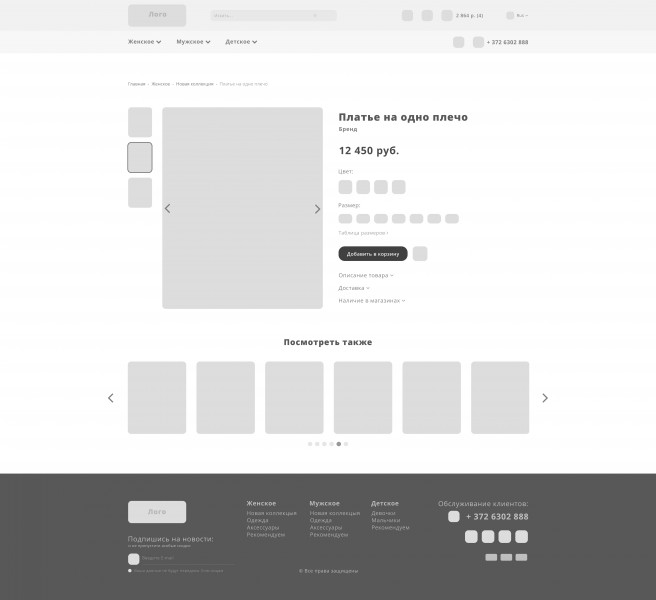
Task: Show the previous product photo with left arrow
Action: (x=167, y=208)
